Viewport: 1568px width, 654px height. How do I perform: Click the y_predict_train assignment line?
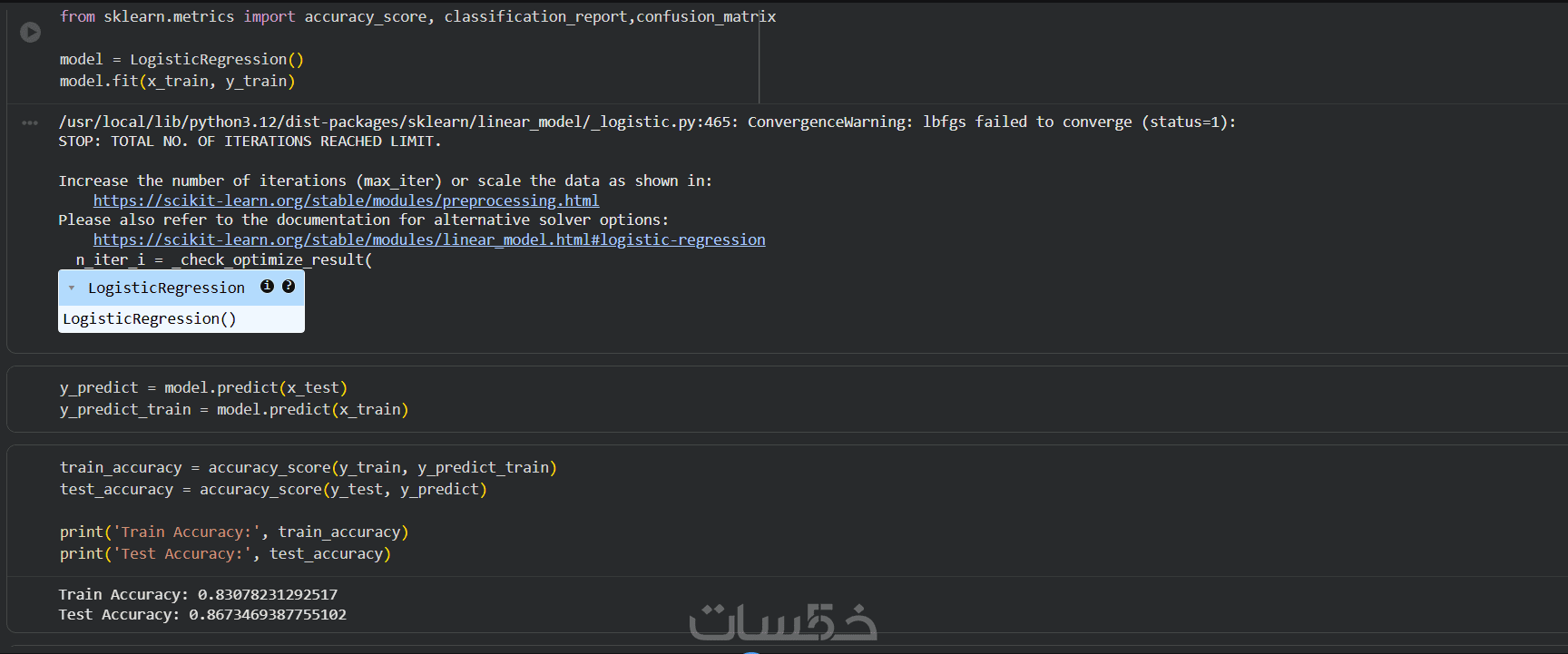coord(233,410)
